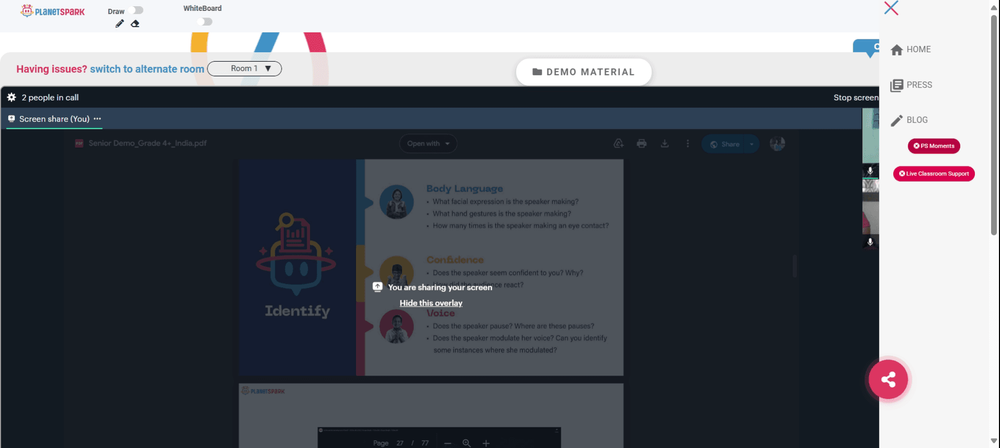Click 'switch to alternate room' text
The width and height of the screenshot is (1000, 448).
pyautogui.click(x=147, y=69)
